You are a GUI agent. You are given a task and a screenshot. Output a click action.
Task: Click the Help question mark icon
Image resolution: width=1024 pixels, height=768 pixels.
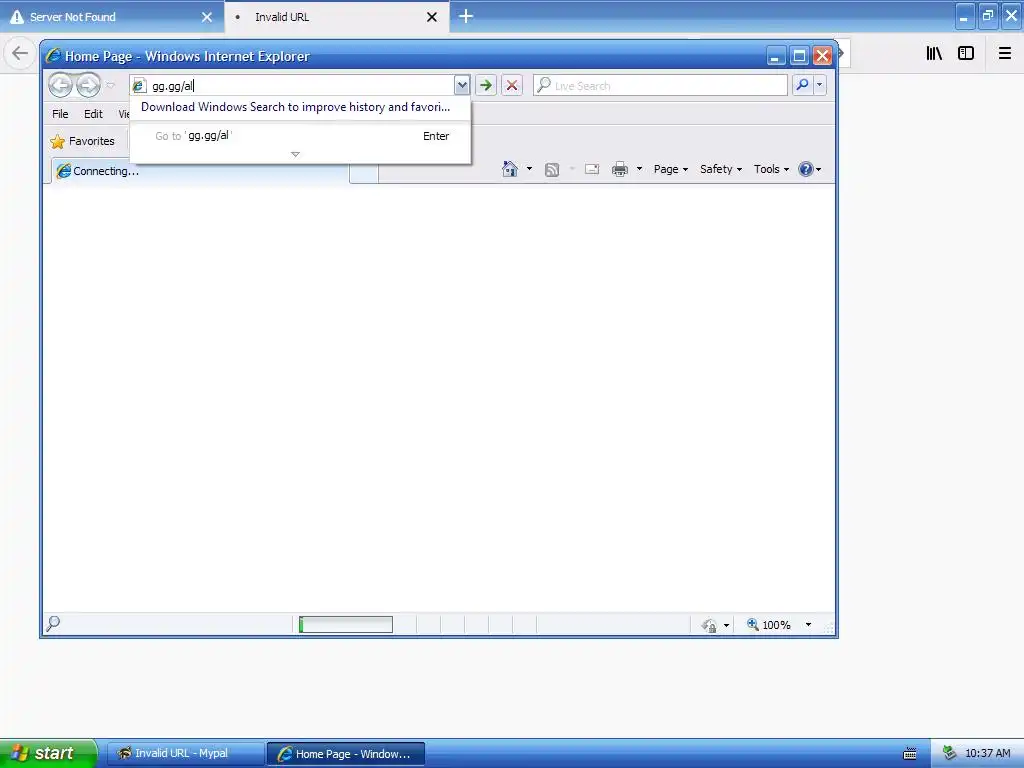[x=806, y=169]
